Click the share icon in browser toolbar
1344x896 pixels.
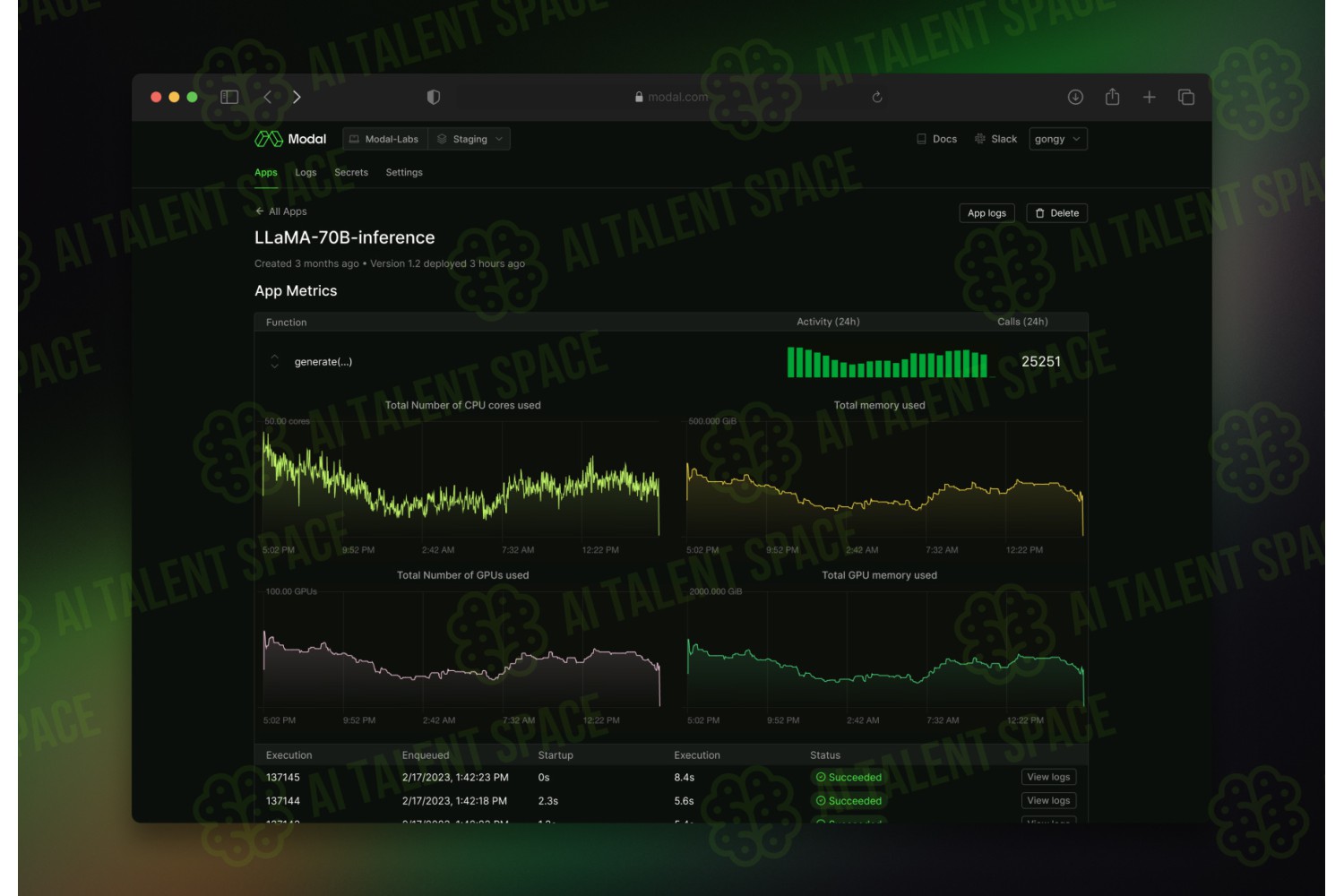point(1113,97)
